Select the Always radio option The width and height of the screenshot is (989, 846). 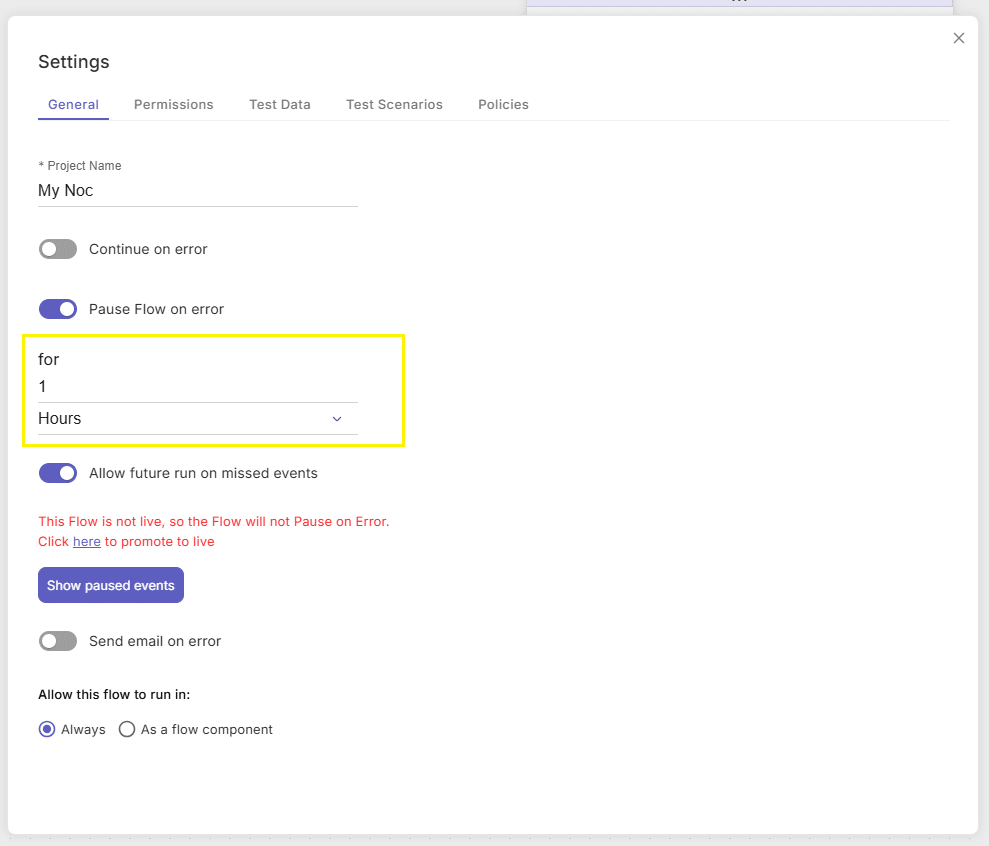click(47, 729)
